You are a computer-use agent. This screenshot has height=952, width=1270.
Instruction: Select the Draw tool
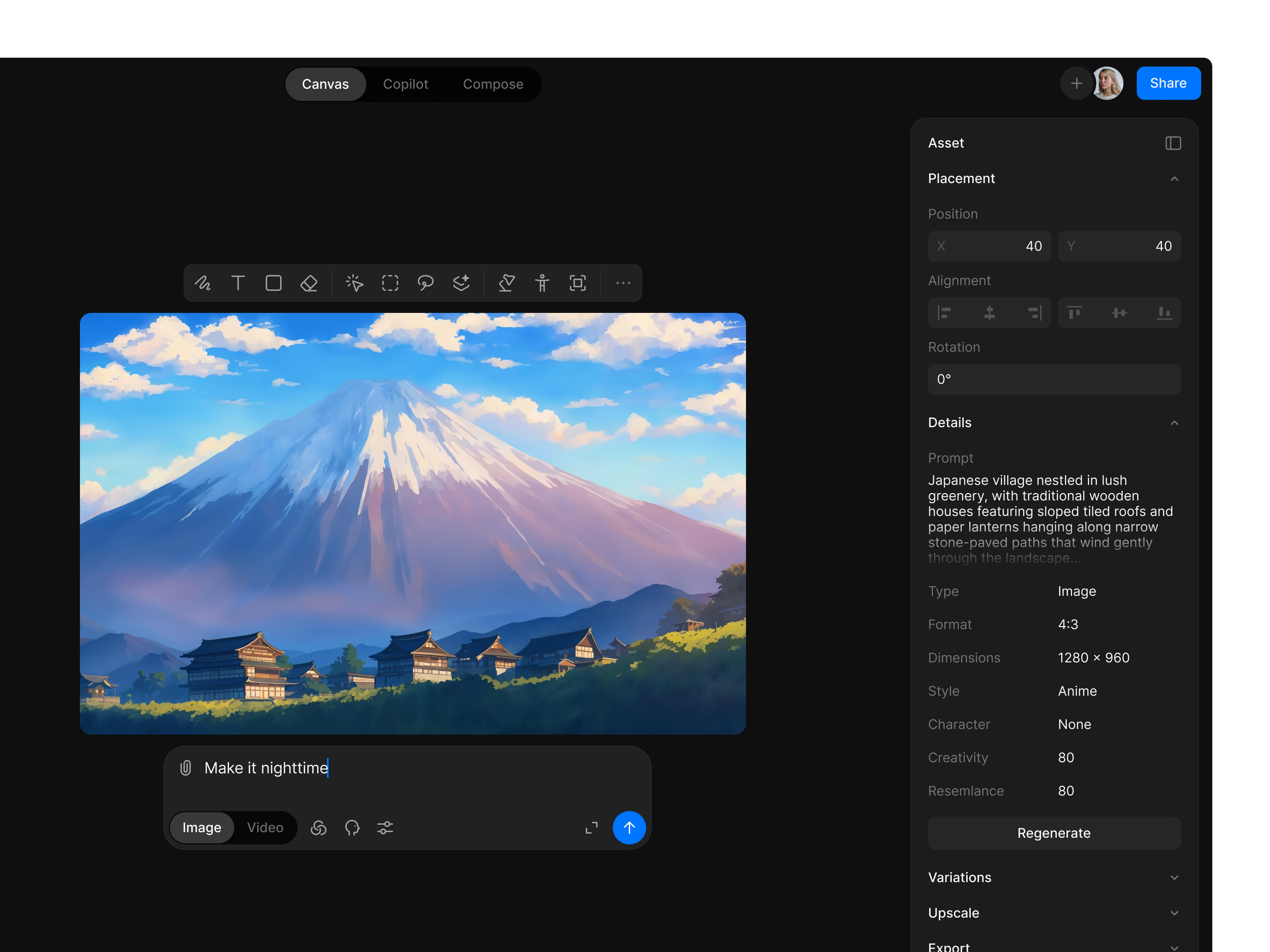click(203, 283)
